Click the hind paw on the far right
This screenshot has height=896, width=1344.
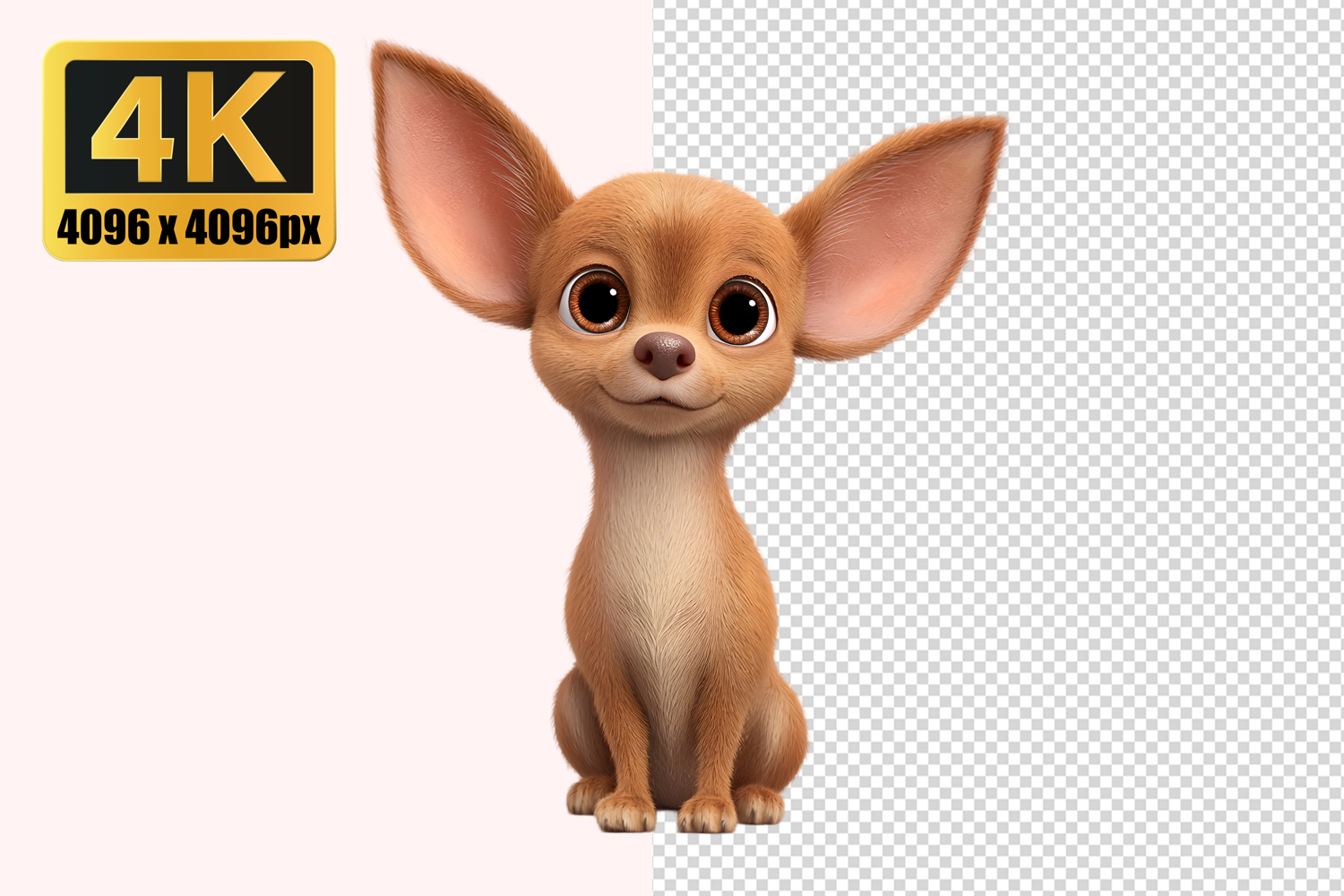[x=760, y=803]
